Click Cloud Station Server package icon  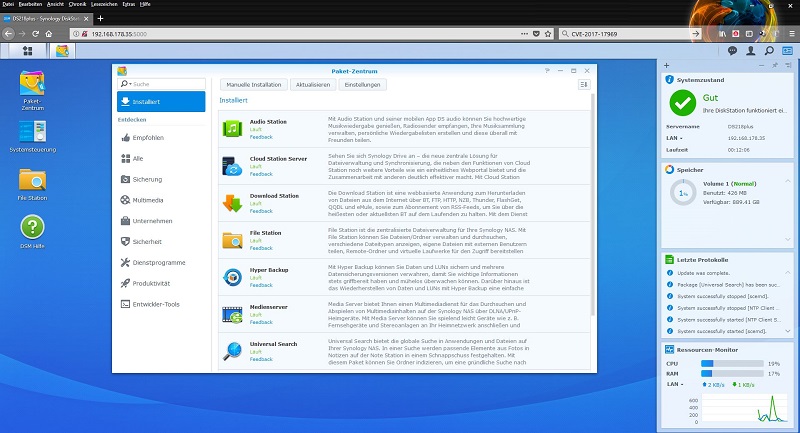point(232,166)
